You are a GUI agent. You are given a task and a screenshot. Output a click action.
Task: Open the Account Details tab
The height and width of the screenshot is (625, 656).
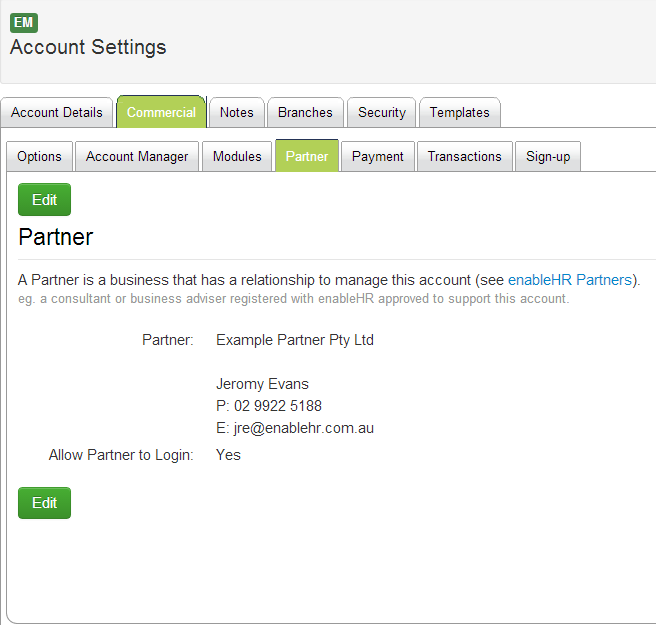(x=57, y=113)
